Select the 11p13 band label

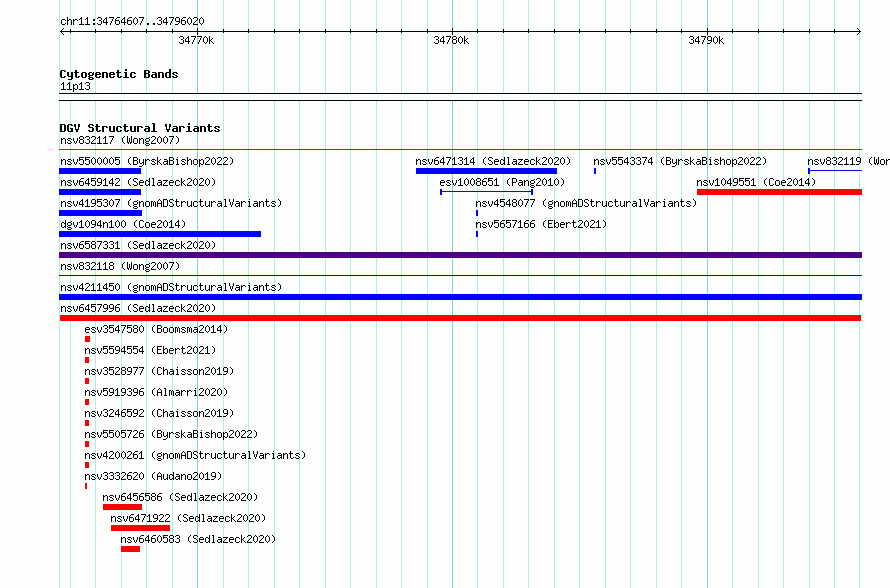point(75,86)
